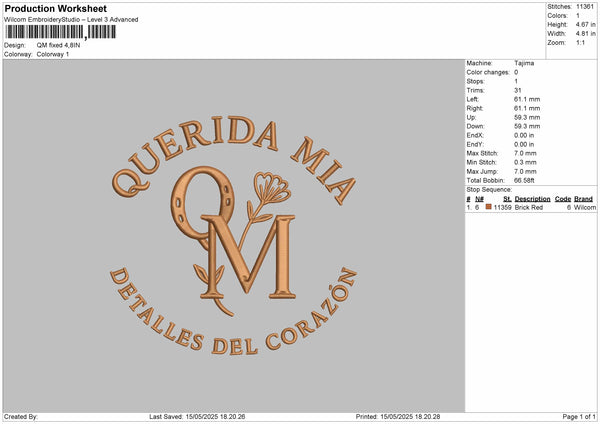The width and height of the screenshot is (600, 424).
Task: Click the stitch count 11359 in stop row
Action: tap(502, 207)
